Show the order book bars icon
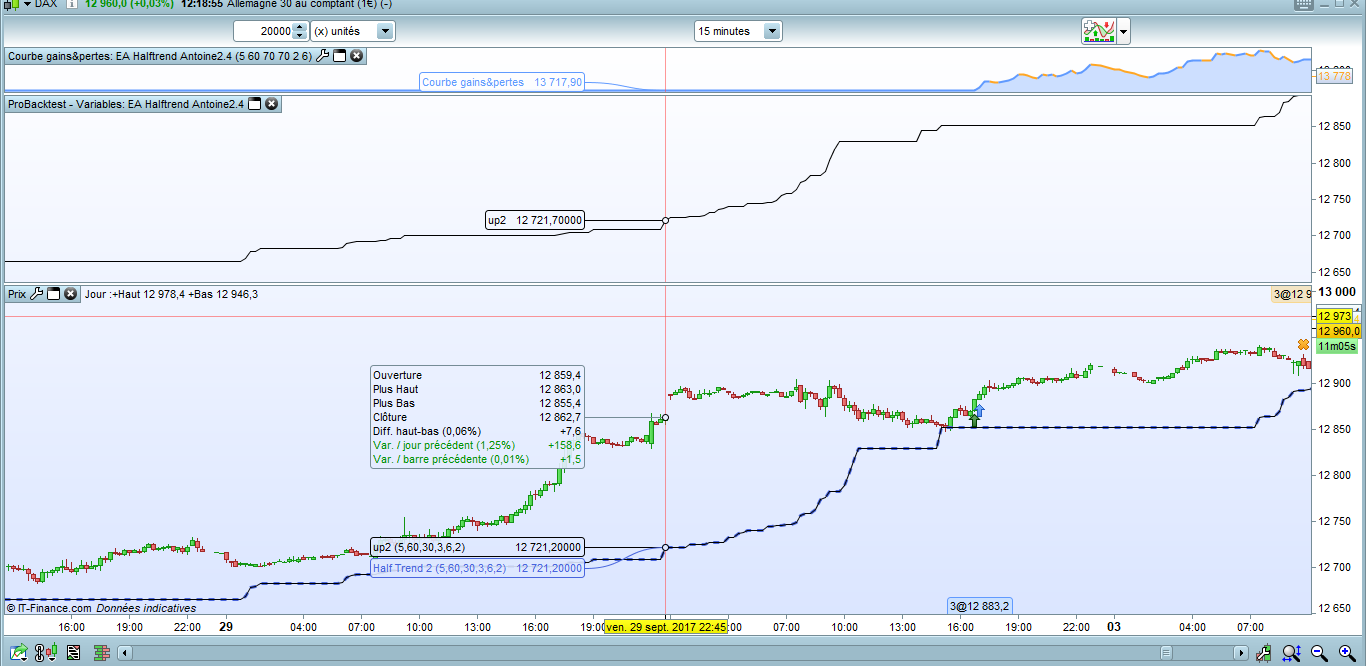The width and height of the screenshot is (1366, 666). pyautogui.click(x=101, y=653)
